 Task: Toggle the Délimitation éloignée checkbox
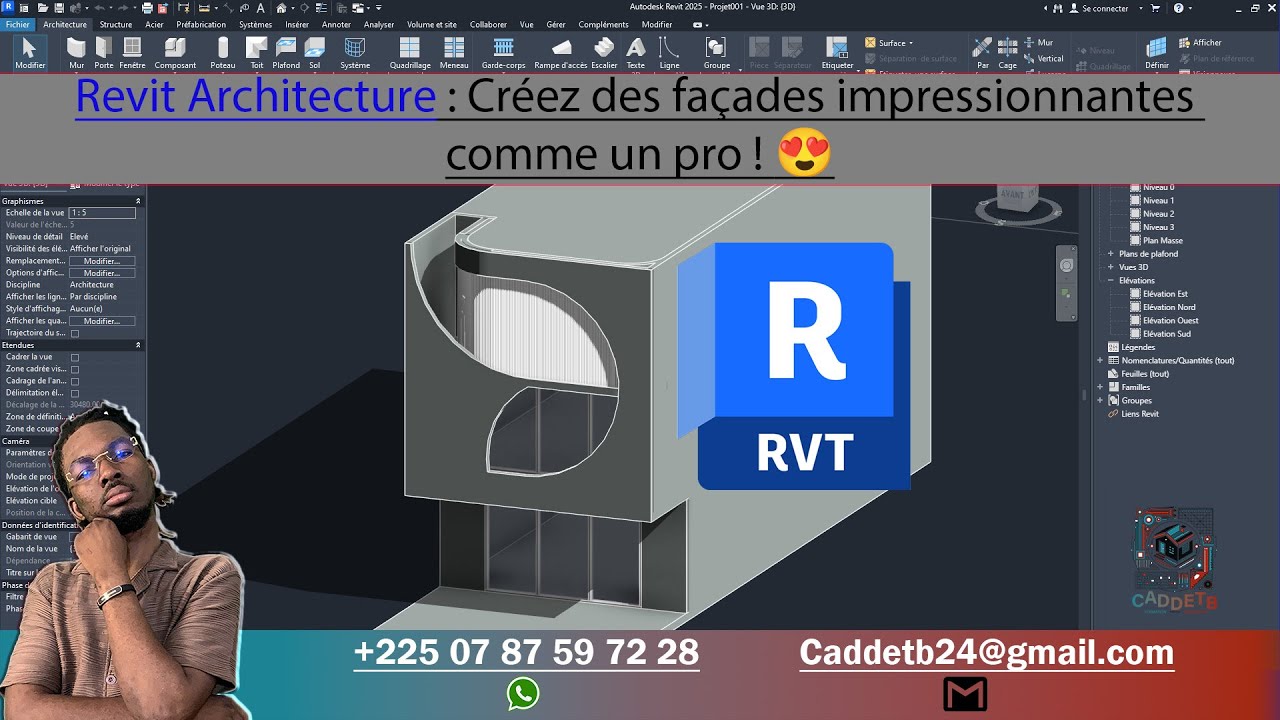coord(75,393)
